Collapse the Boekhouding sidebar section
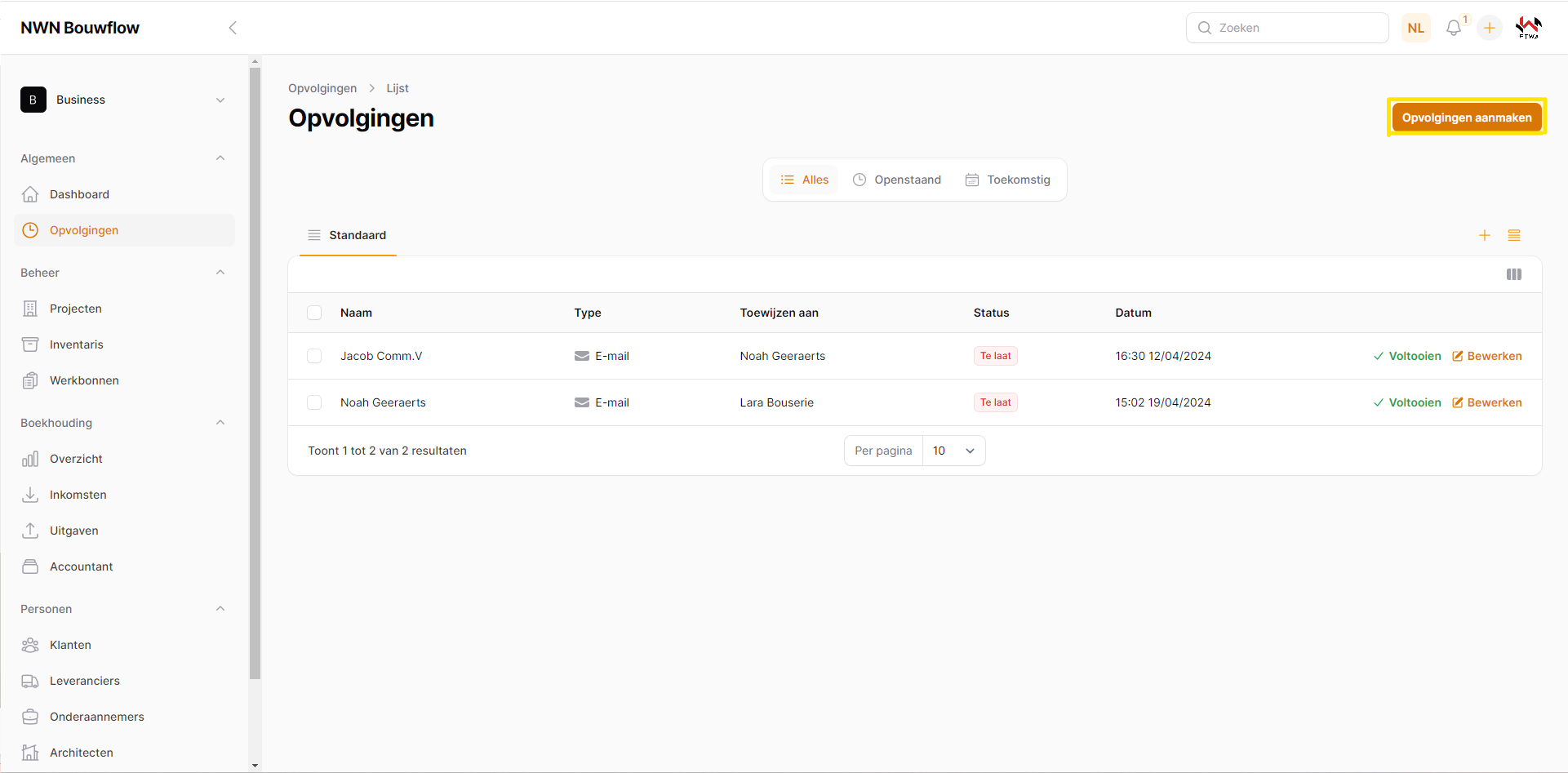The image size is (1568, 773). pos(220,423)
